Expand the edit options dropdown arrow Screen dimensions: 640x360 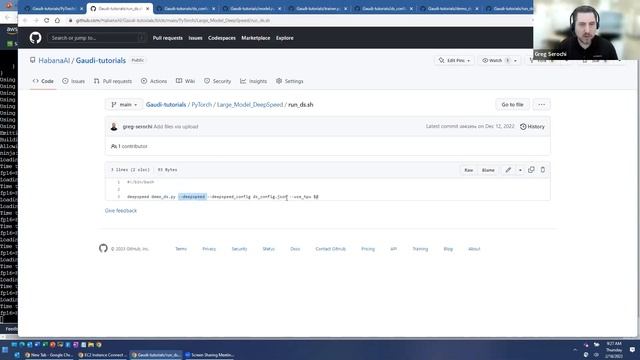click(x=520, y=170)
